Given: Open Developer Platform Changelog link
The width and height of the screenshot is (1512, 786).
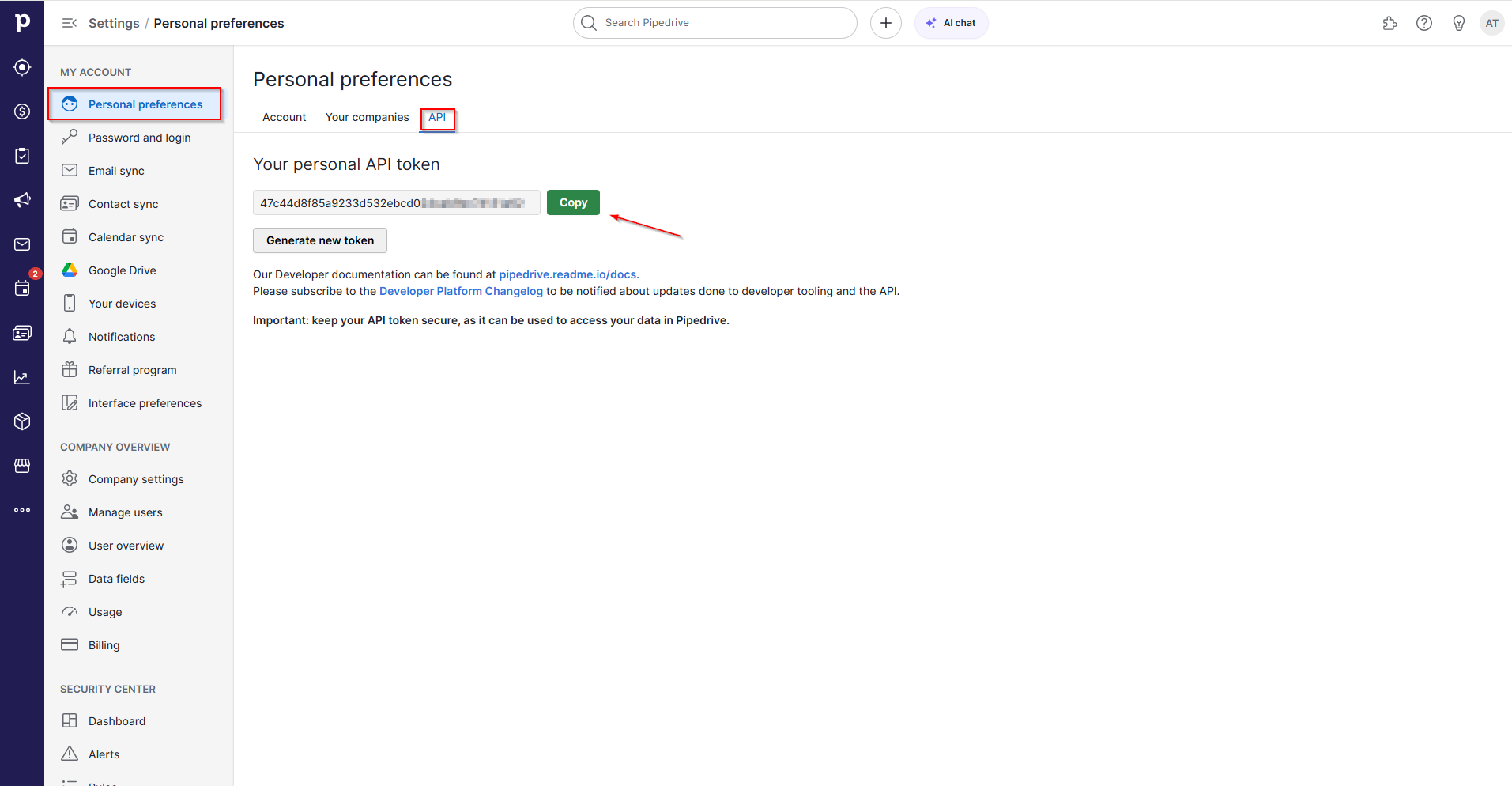Looking at the screenshot, I should [461, 291].
